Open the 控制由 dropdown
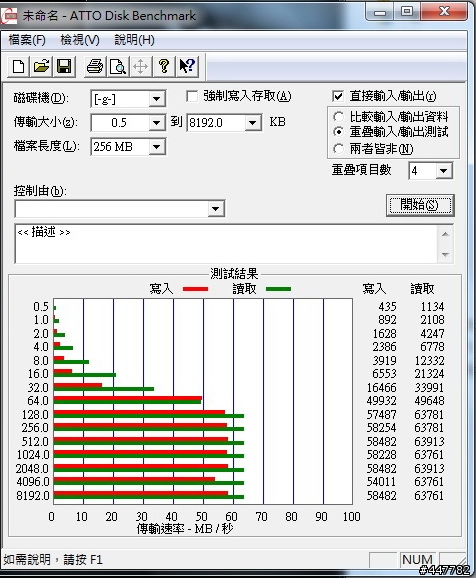The height and width of the screenshot is (578, 476). [x=216, y=209]
